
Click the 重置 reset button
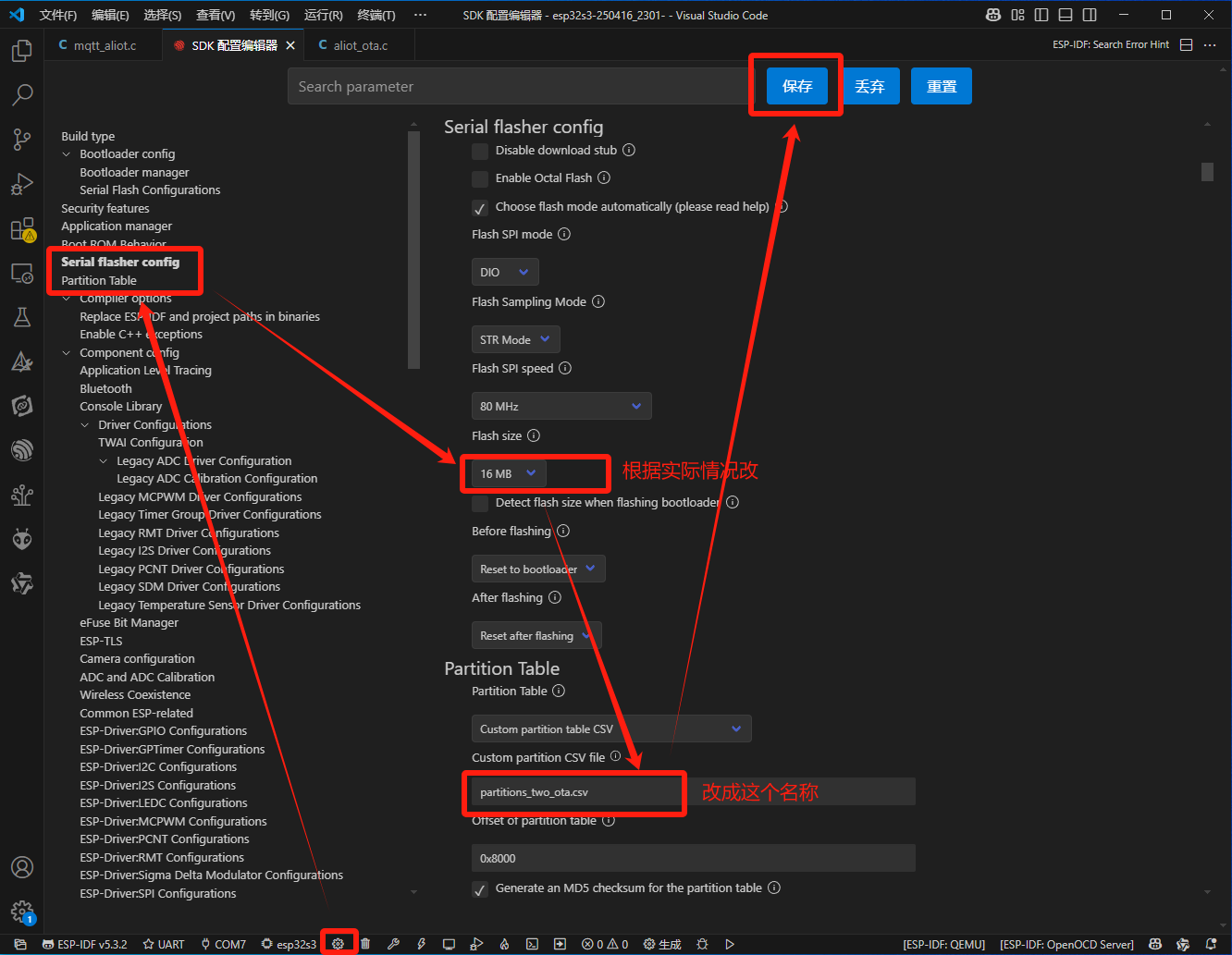click(942, 86)
